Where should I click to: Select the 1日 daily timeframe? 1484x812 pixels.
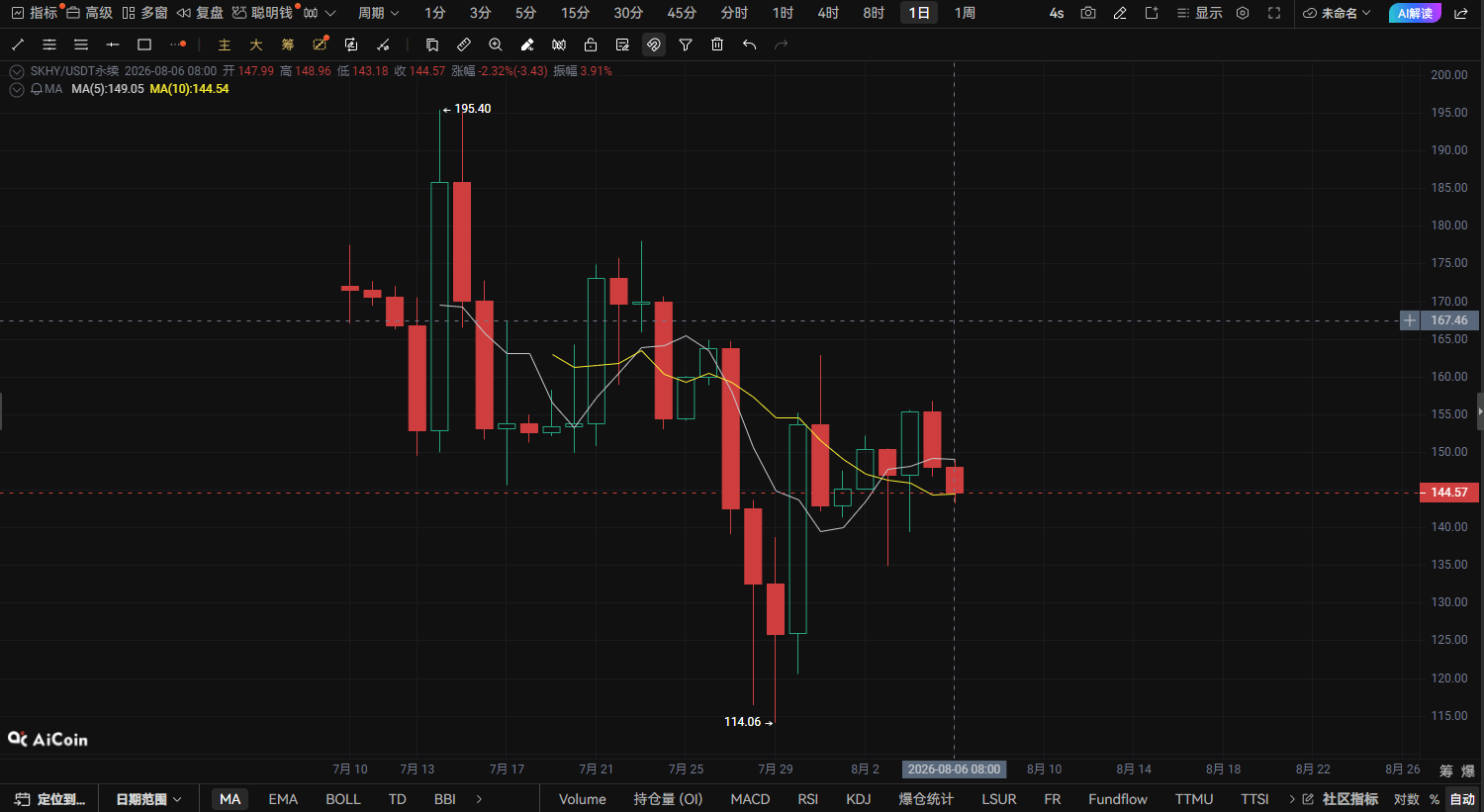point(919,13)
